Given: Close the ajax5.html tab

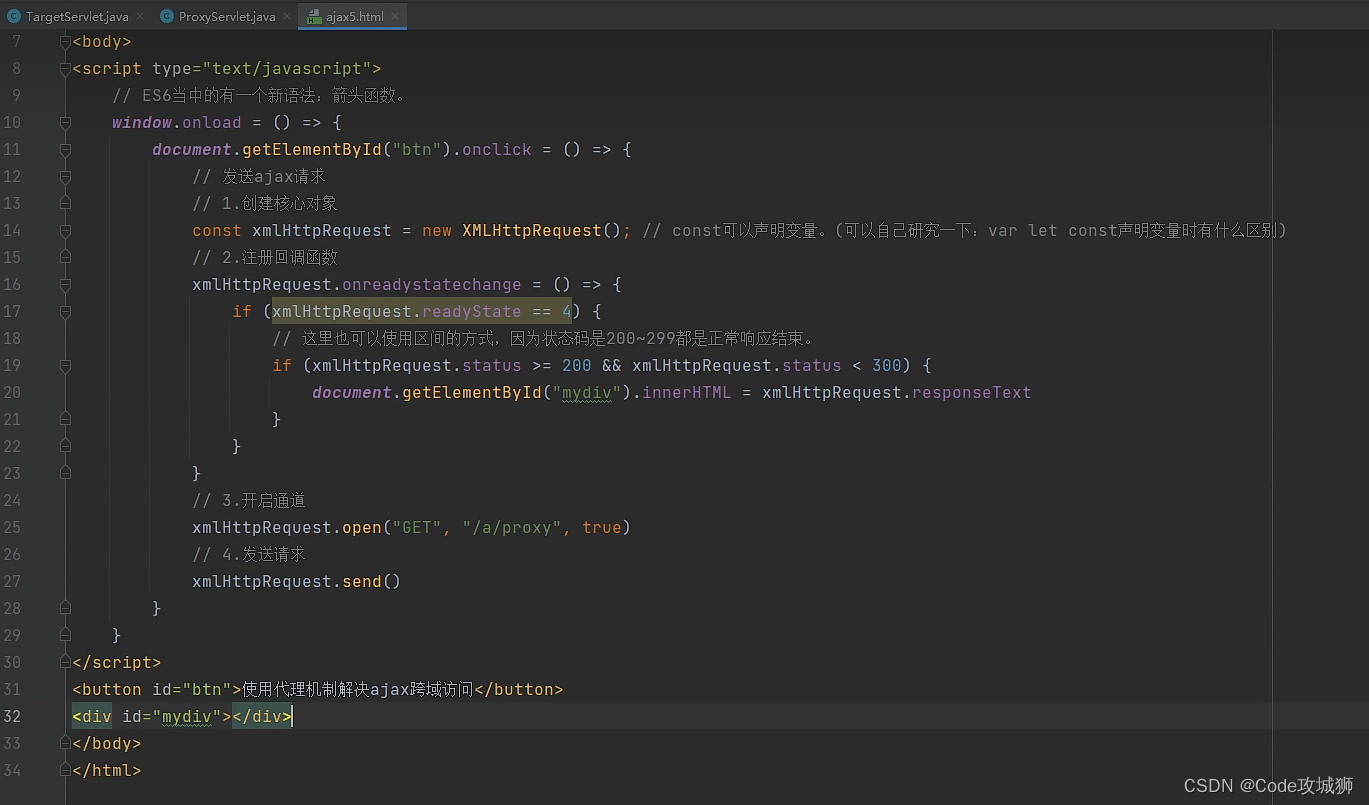Looking at the screenshot, I should [x=394, y=17].
